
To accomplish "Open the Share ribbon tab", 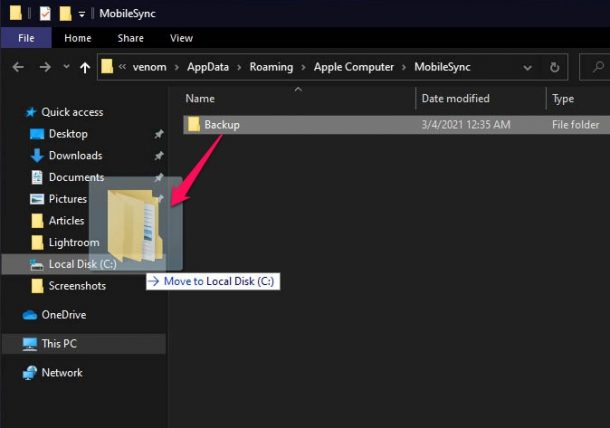I will [131, 38].
